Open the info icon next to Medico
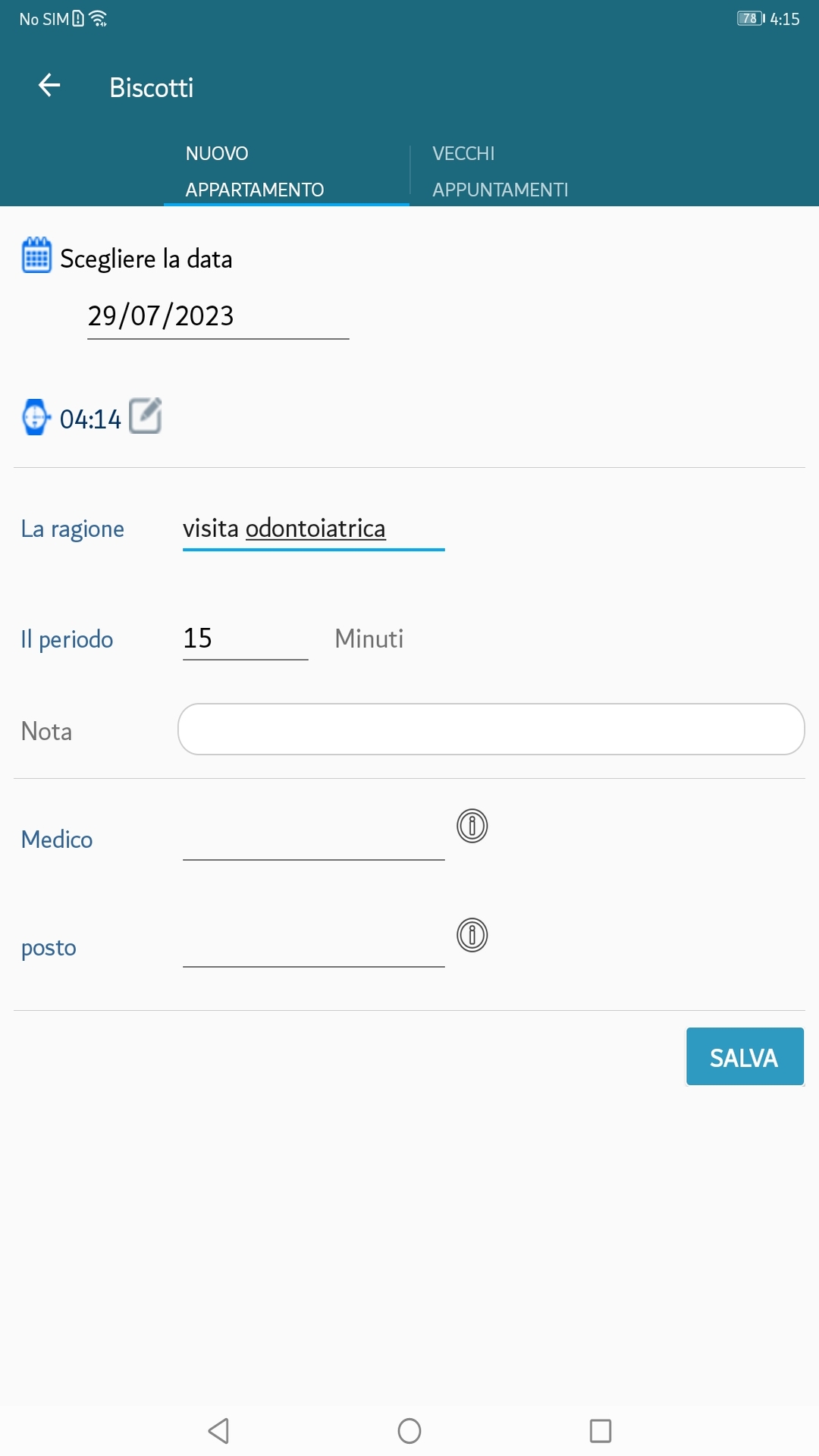Viewport: 819px width, 1456px height. click(472, 826)
